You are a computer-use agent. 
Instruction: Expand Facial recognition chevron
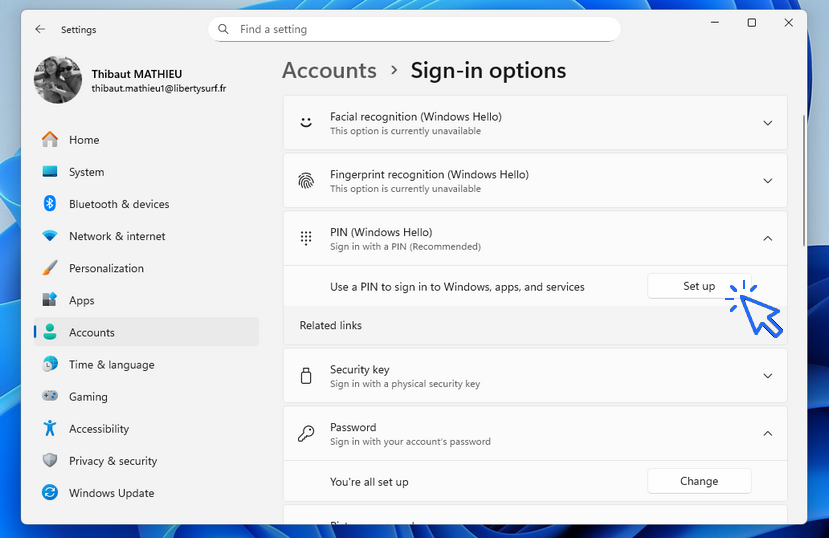pyautogui.click(x=768, y=123)
